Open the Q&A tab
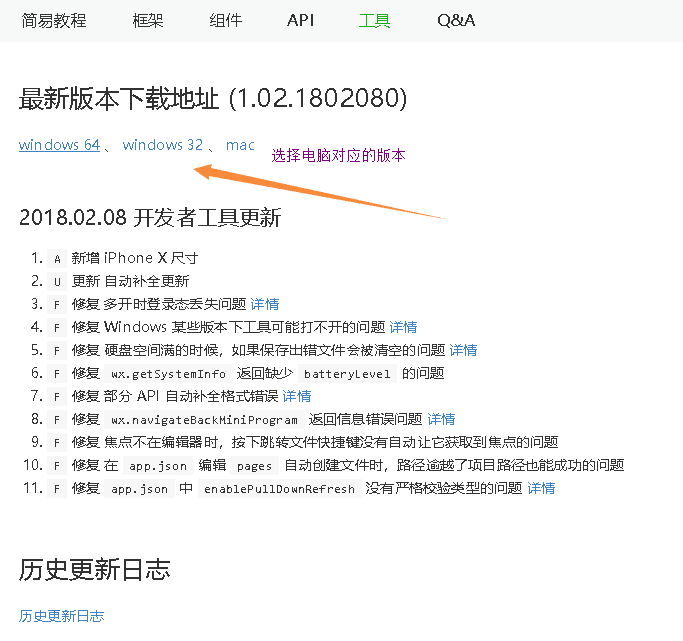The width and height of the screenshot is (683, 641). pyautogui.click(x=456, y=20)
